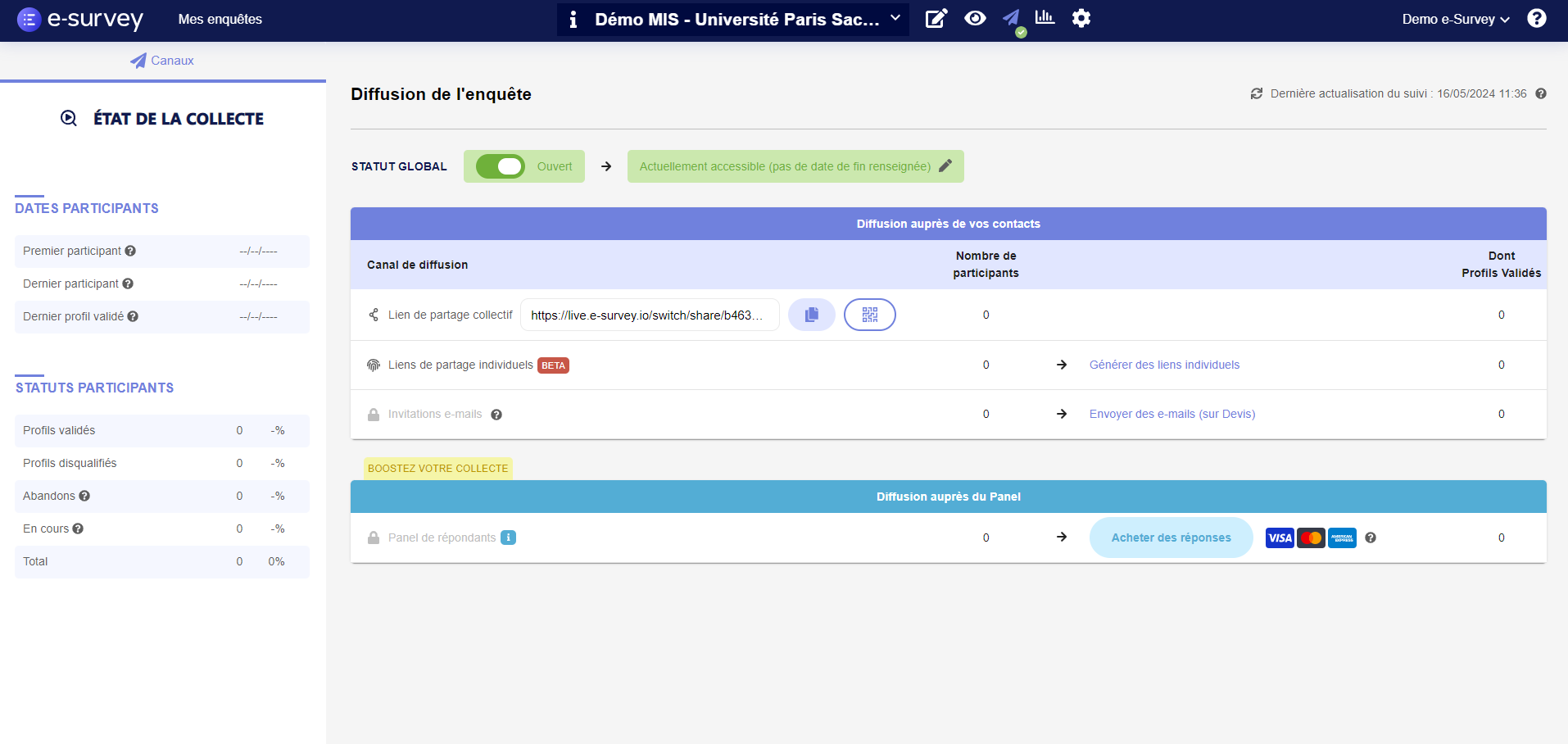Open survey settings via the gear icon
This screenshot has width=1568, height=744.
click(x=1081, y=18)
